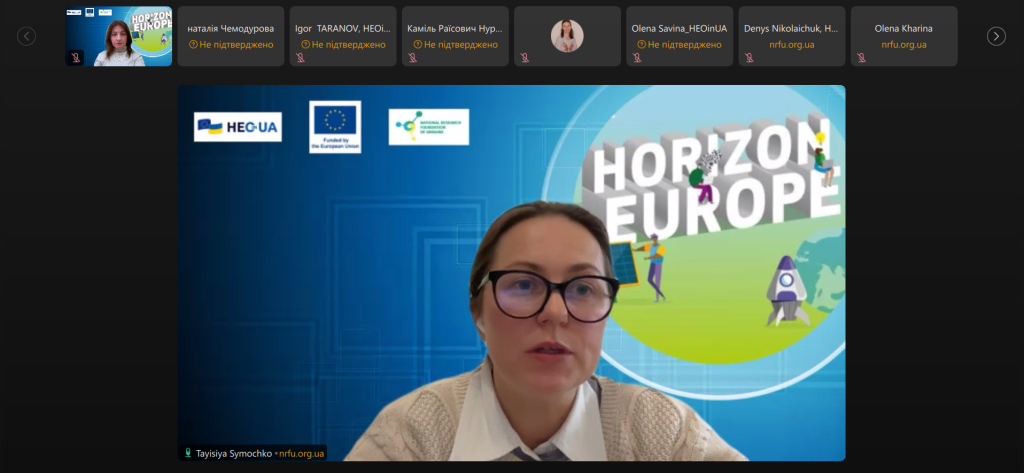Click muted mic icon on Igor TARANOV tile
This screenshot has width=1024, height=473.
point(300,58)
